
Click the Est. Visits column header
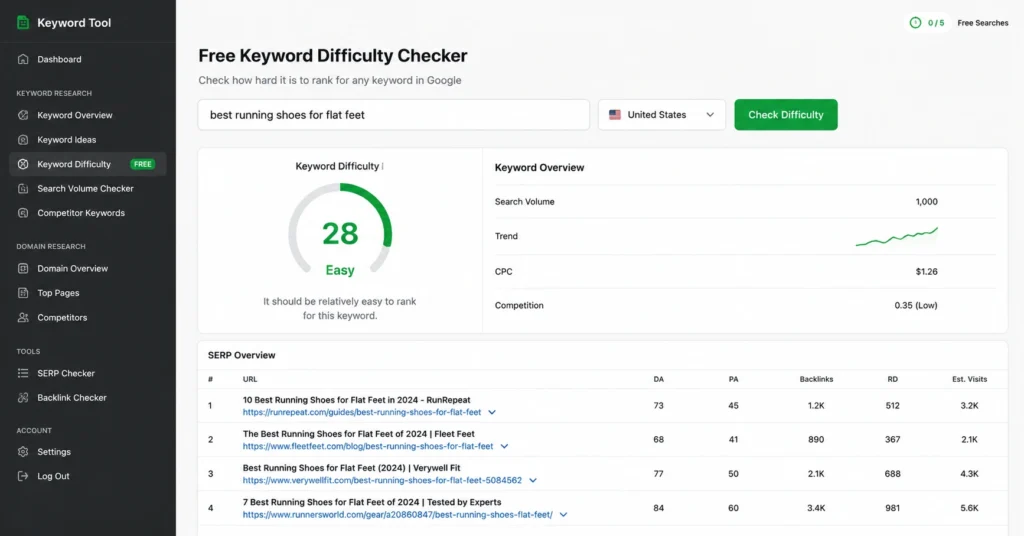pyautogui.click(x=970, y=379)
